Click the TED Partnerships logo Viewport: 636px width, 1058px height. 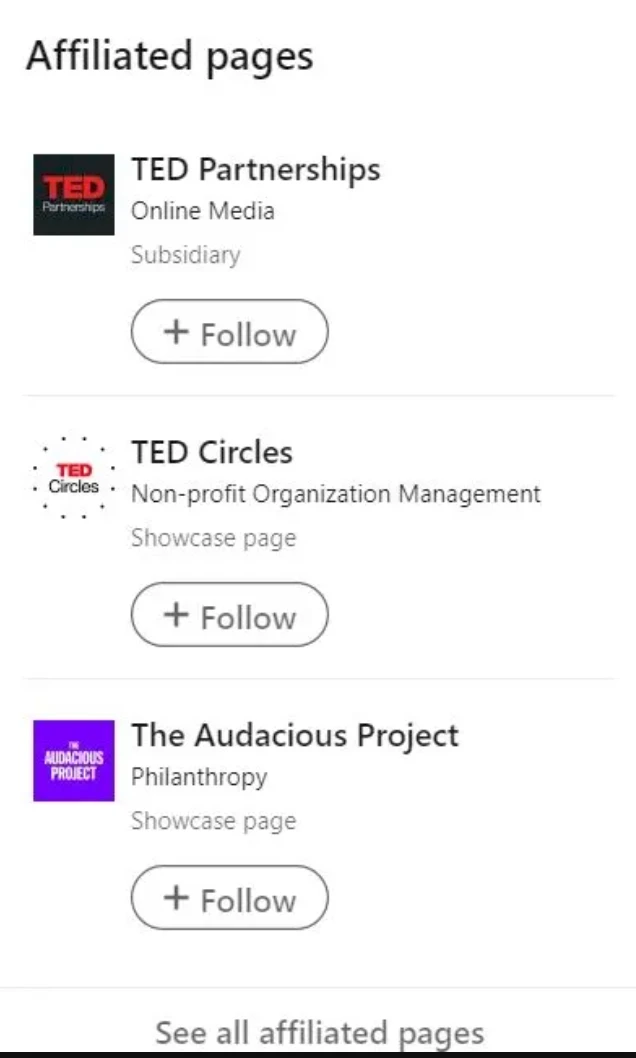73,195
